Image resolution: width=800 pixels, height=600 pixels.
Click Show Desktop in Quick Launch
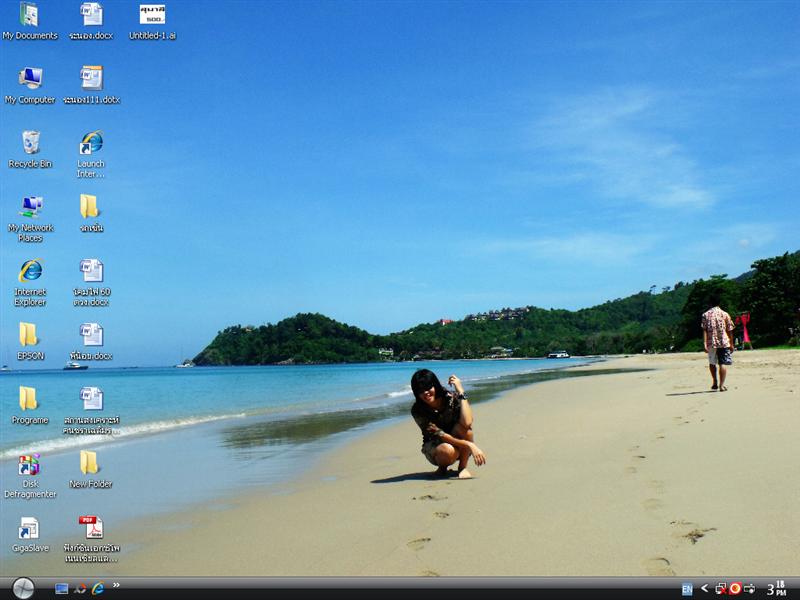coord(62,589)
